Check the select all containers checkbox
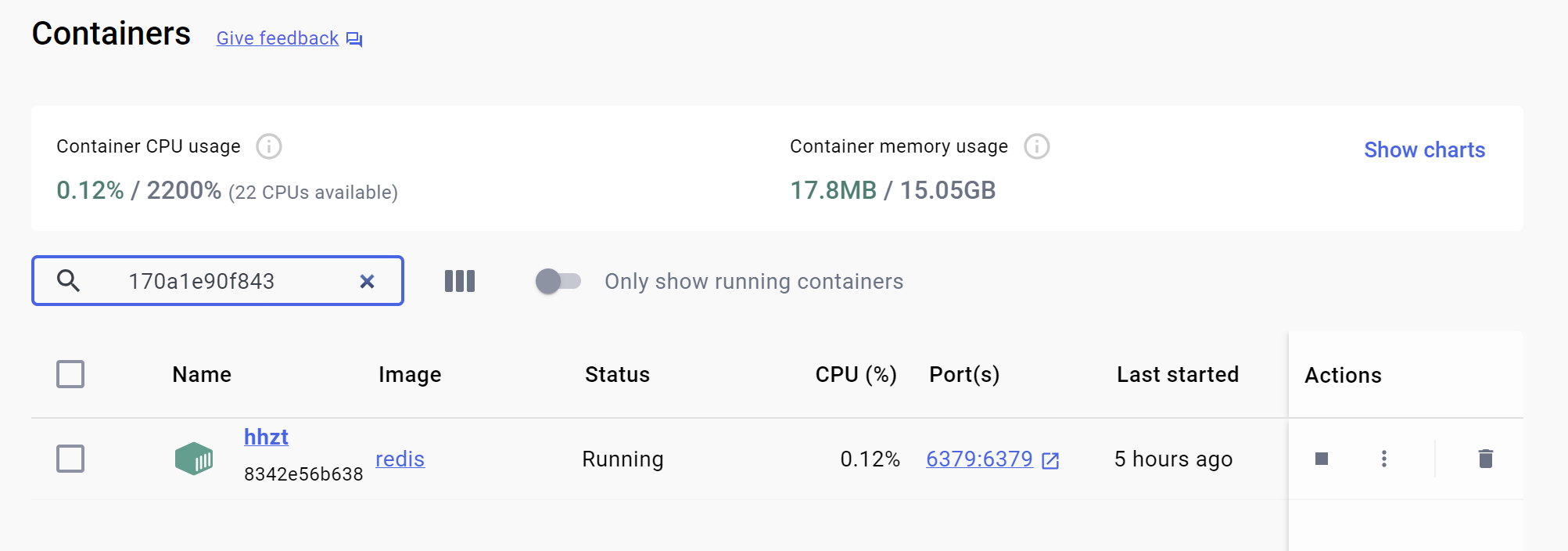Screen dimensions: 1568x551 point(70,374)
